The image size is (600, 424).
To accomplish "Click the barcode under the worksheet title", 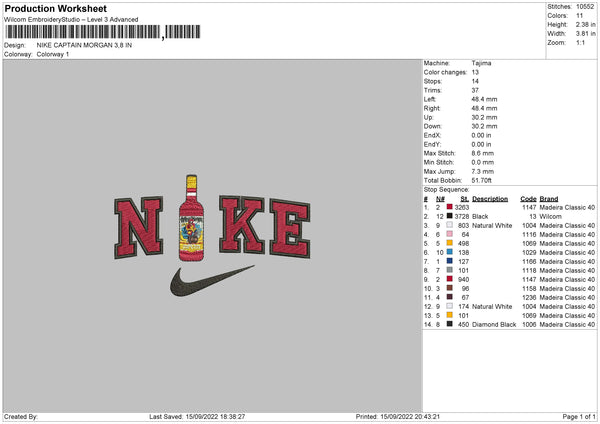I will pyautogui.click(x=103, y=32).
